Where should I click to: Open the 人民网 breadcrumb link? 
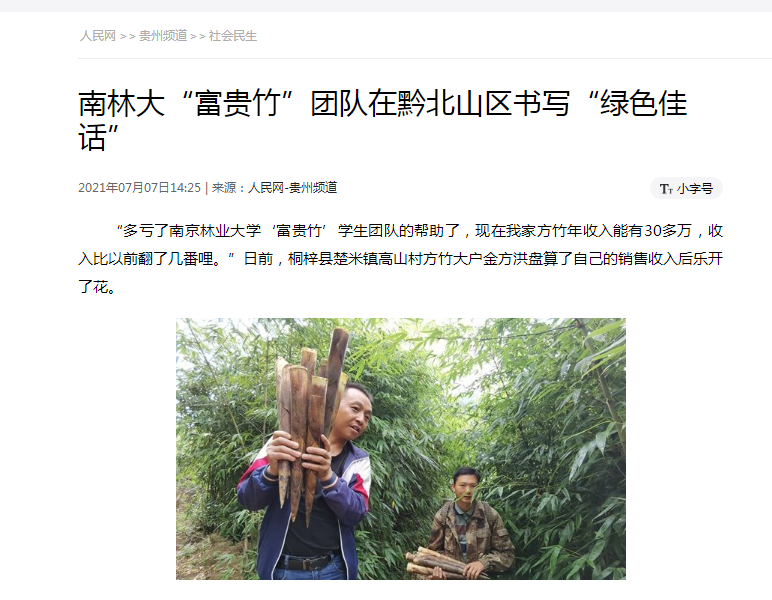pyautogui.click(x=97, y=36)
